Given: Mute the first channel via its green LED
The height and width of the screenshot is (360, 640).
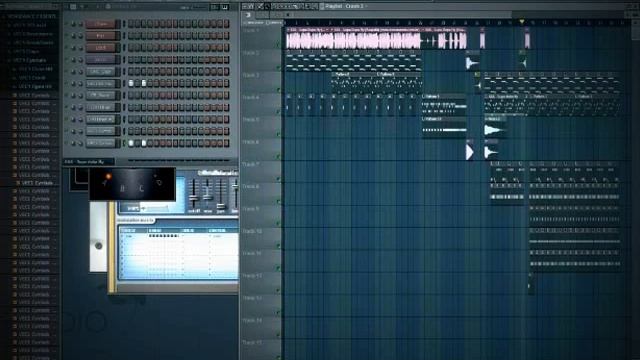Looking at the screenshot, I should tap(67, 24).
